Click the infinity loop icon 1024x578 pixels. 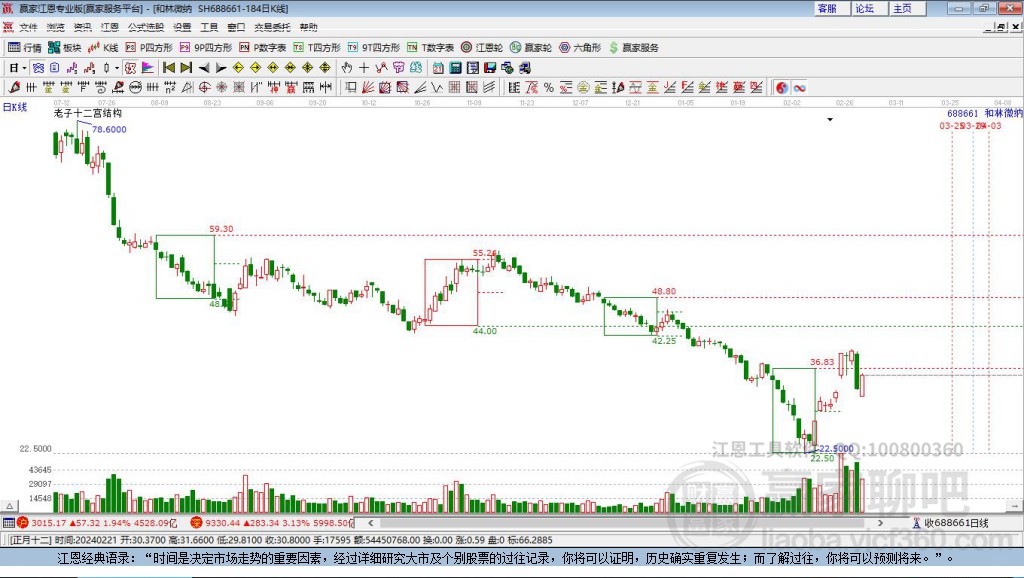pyautogui.click(x=799, y=88)
